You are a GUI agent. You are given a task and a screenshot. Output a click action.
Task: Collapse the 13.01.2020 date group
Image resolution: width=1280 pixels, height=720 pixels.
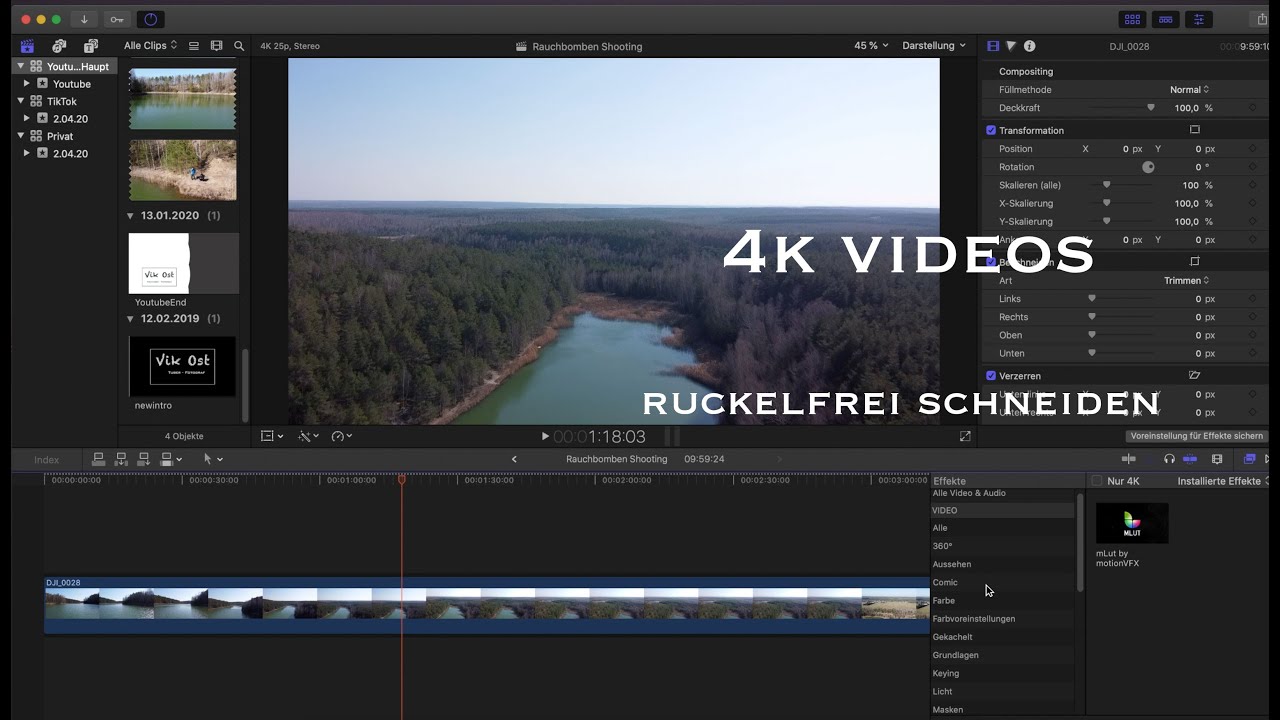tap(130, 215)
